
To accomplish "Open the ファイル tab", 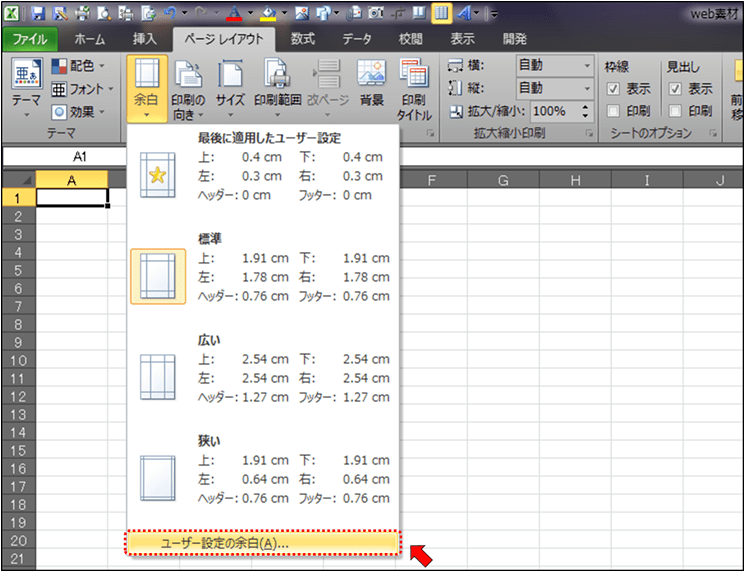I will click(x=30, y=39).
